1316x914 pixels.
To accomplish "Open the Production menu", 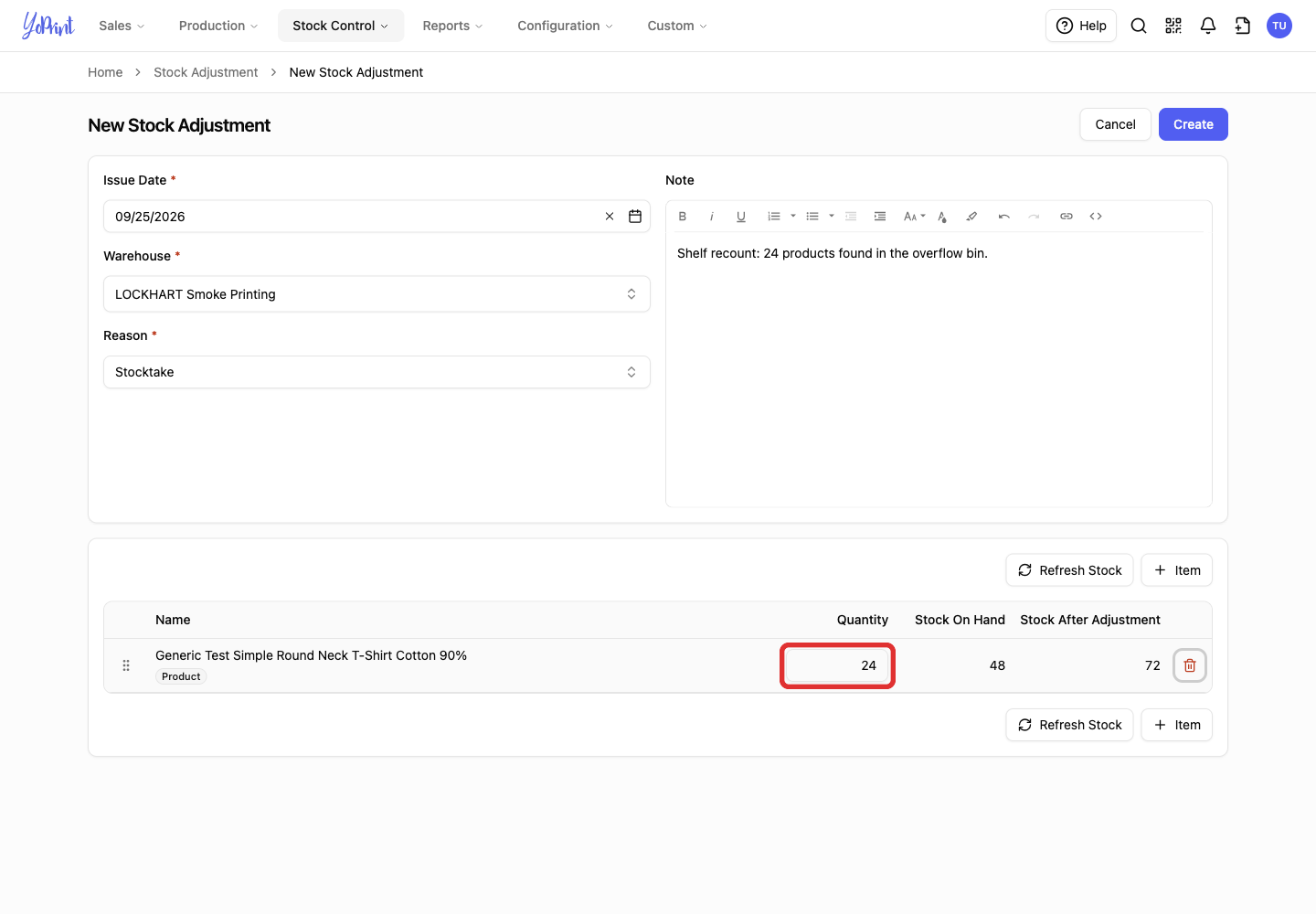I will 218,26.
